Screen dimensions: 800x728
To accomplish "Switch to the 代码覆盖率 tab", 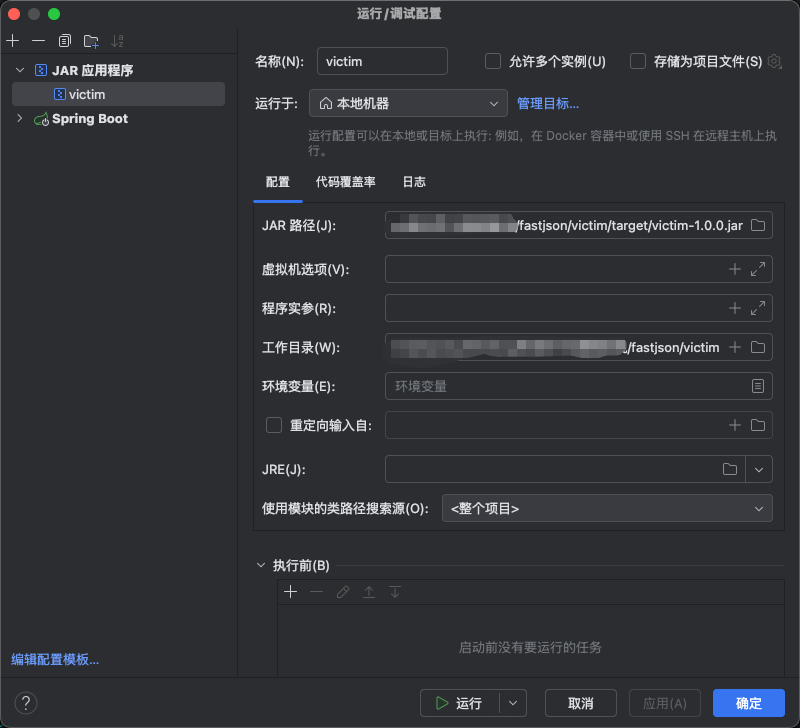I will click(346, 182).
